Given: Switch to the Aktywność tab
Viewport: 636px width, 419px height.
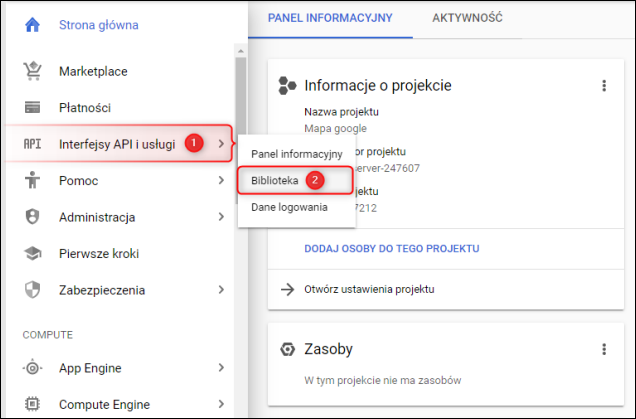Looking at the screenshot, I should (x=467, y=19).
